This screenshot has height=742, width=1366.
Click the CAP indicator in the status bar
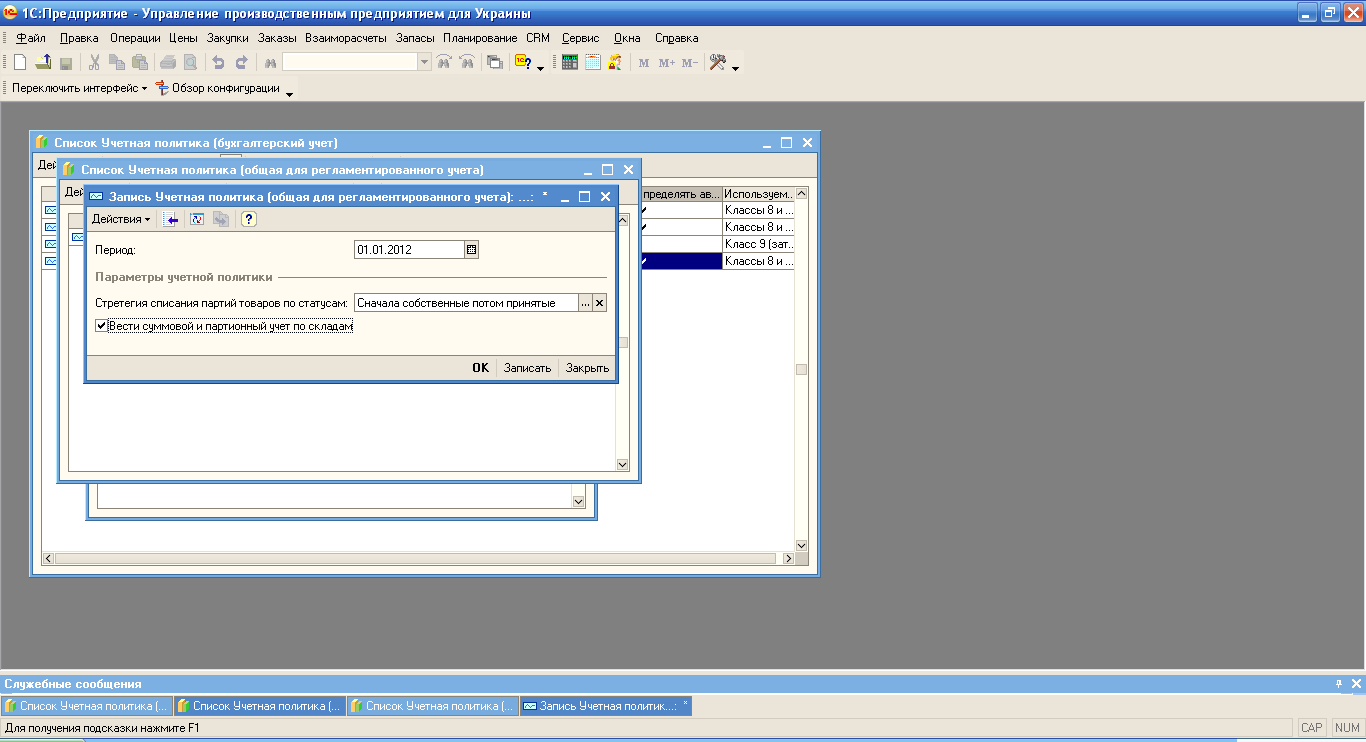(x=1311, y=728)
